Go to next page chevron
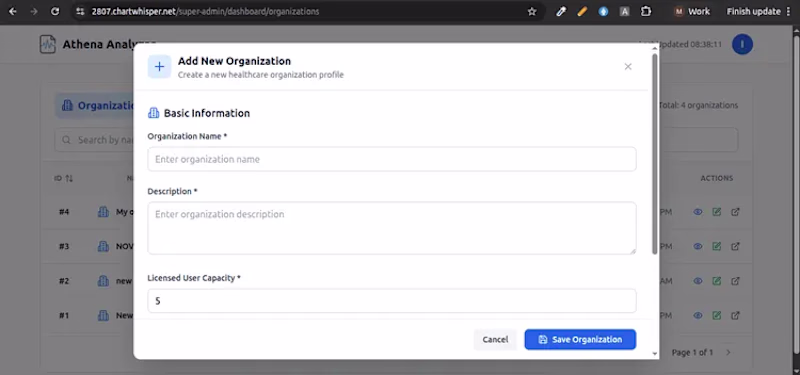The height and width of the screenshot is (375, 800). point(728,353)
